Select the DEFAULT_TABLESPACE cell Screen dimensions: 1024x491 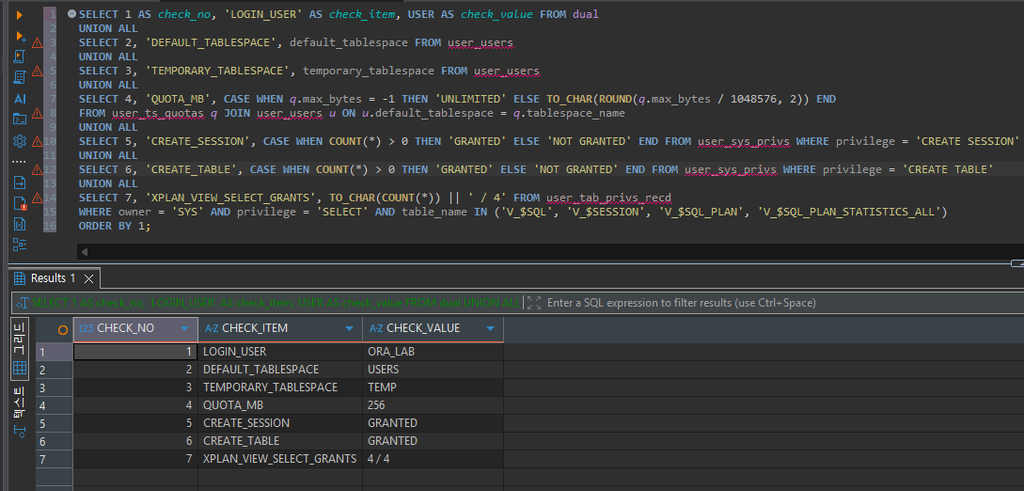coord(280,370)
